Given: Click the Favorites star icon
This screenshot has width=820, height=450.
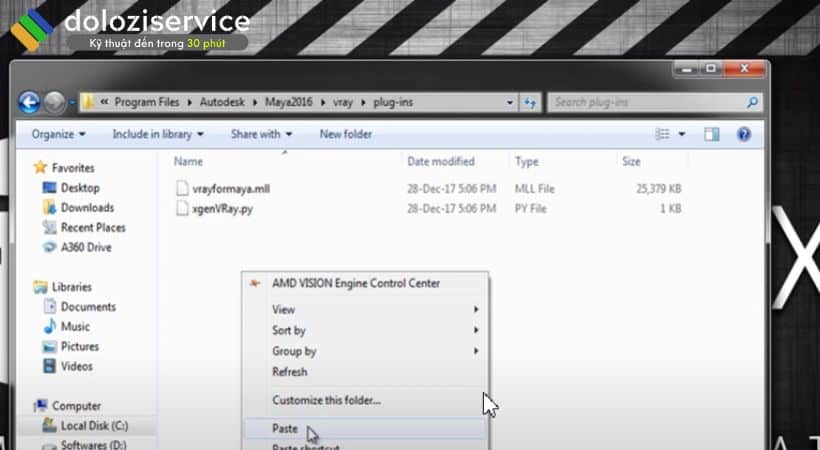Looking at the screenshot, I should (x=40, y=167).
